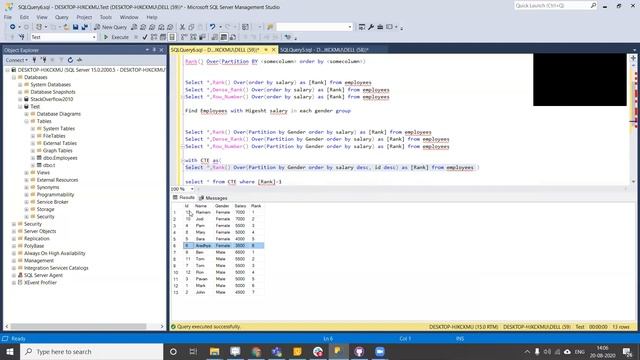Click the Refresh icon in Object Explorer
Viewport: 640px width, 360px height.
70,60
